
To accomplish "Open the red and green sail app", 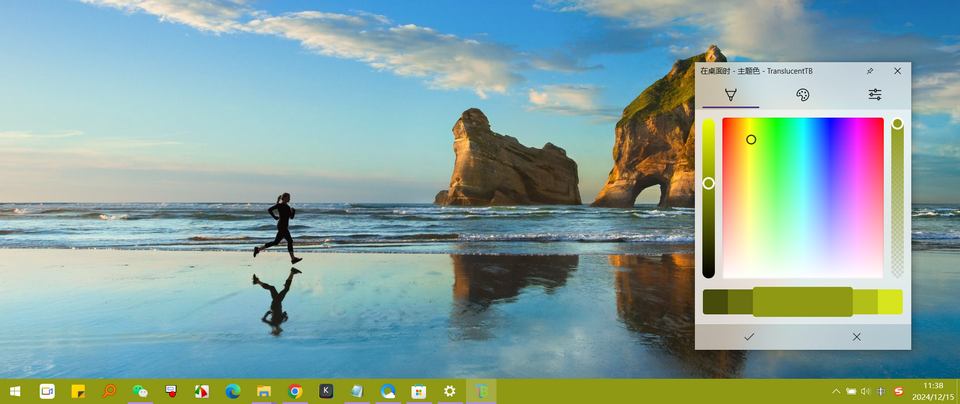I will (202, 391).
